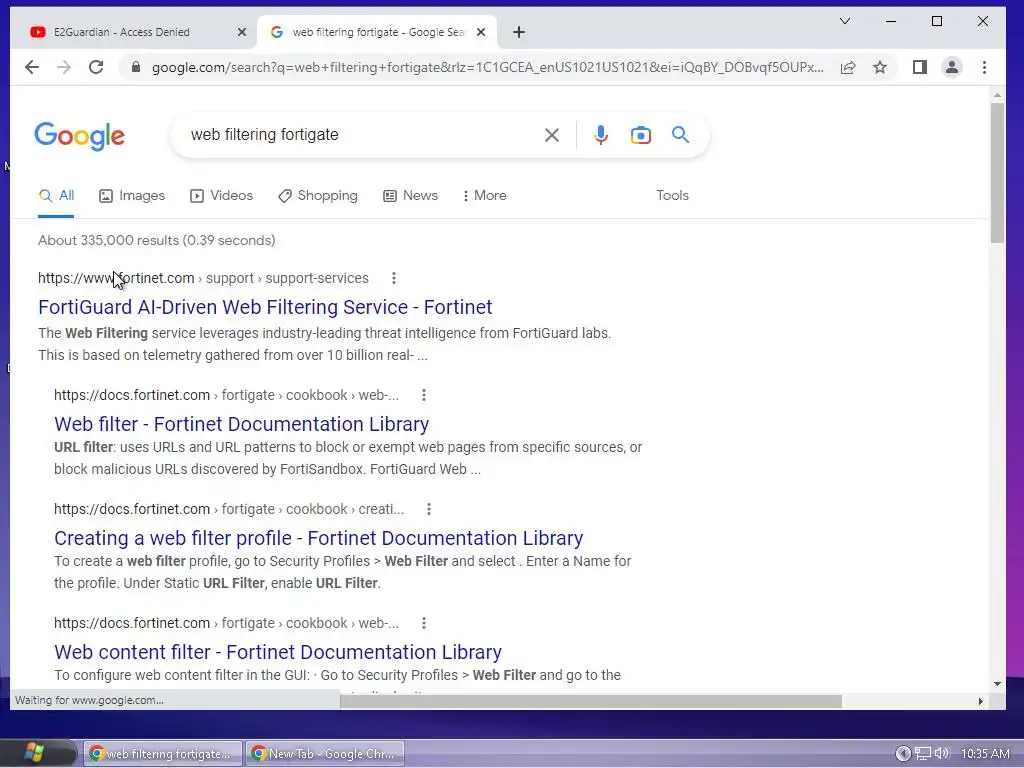The width and height of the screenshot is (1024, 768).
Task: Click the horizontal scrollbar right arrow
Action: (980, 701)
